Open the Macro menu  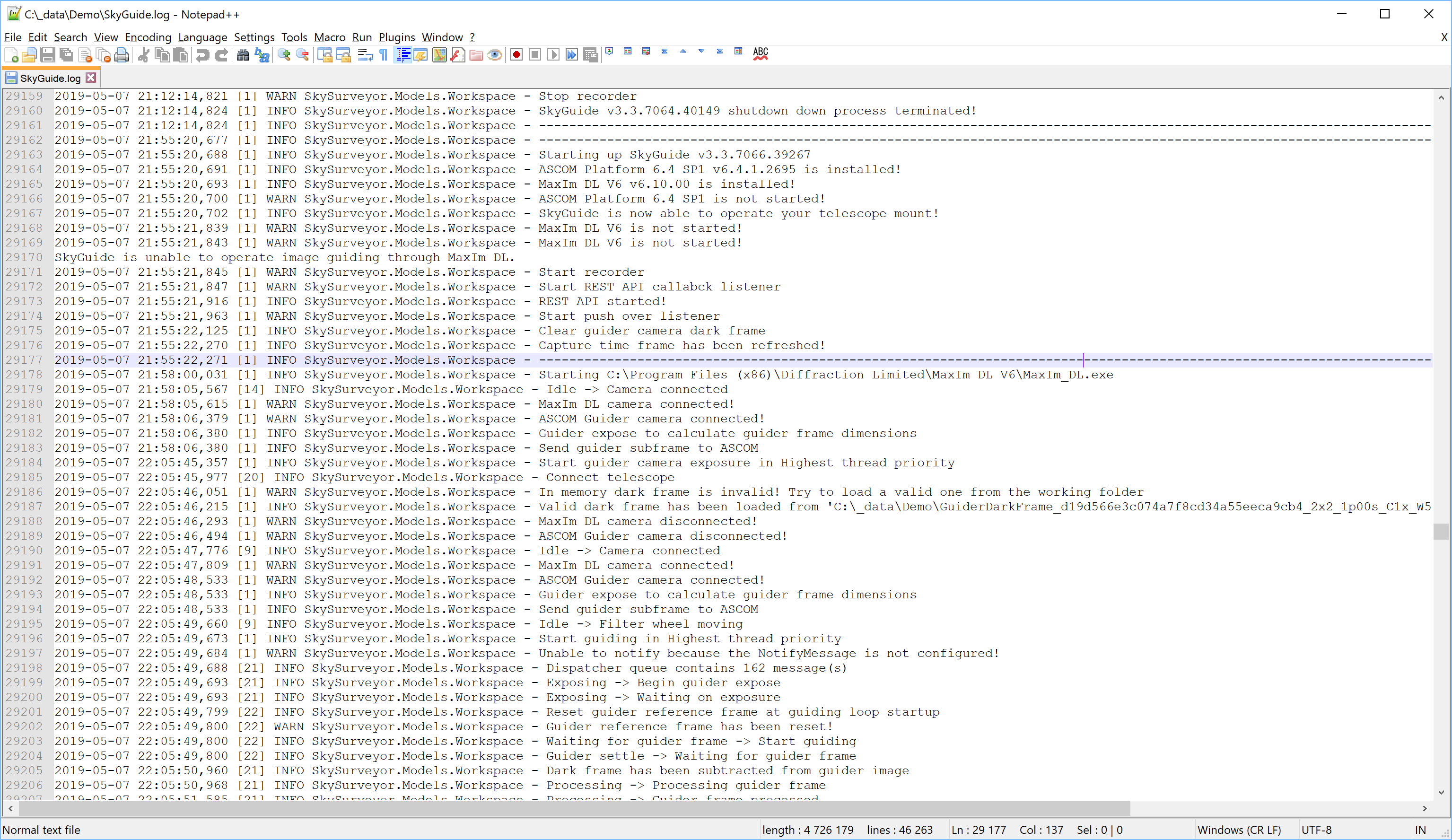point(330,37)
